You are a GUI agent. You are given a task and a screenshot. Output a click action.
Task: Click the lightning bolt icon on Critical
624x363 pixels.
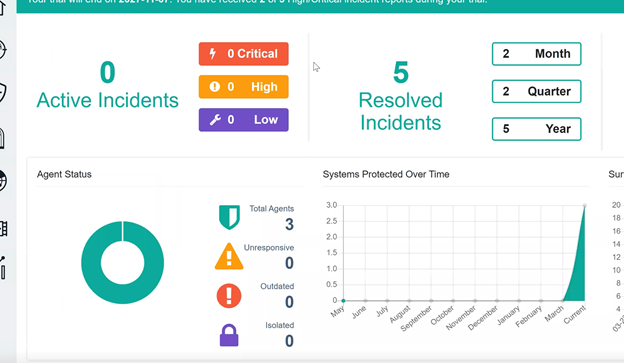(213, 53)
